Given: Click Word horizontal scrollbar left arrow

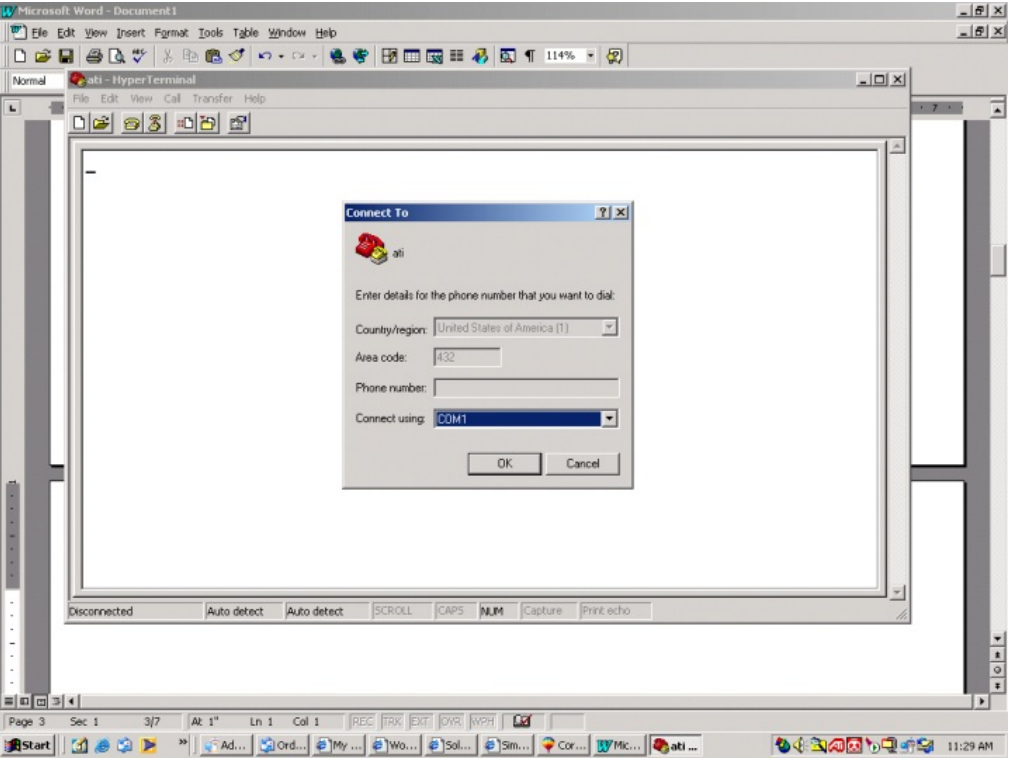Looking at the screenshot, I should click(71, 701).
